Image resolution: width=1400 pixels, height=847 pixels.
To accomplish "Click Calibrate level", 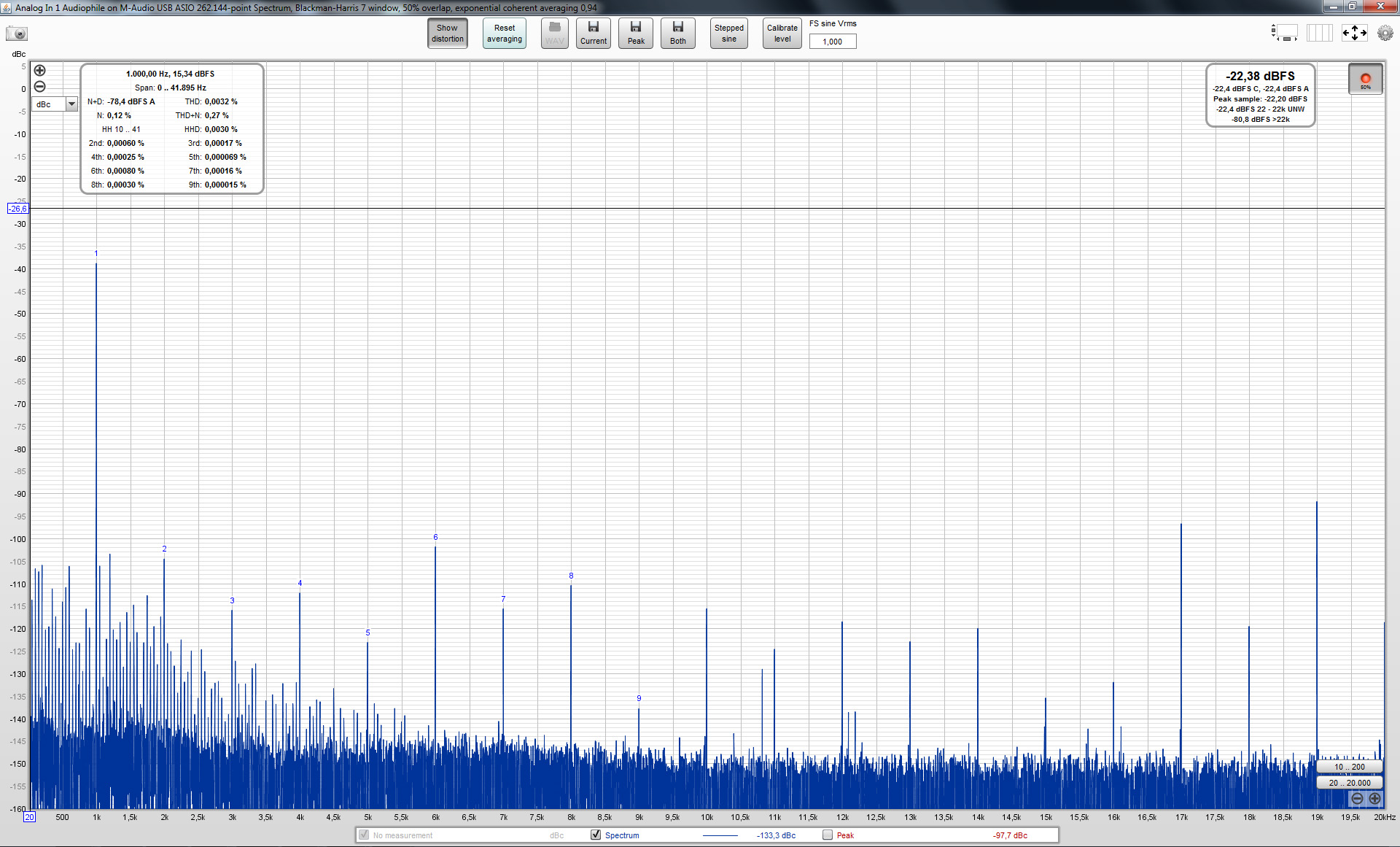I will pos(782,34).
